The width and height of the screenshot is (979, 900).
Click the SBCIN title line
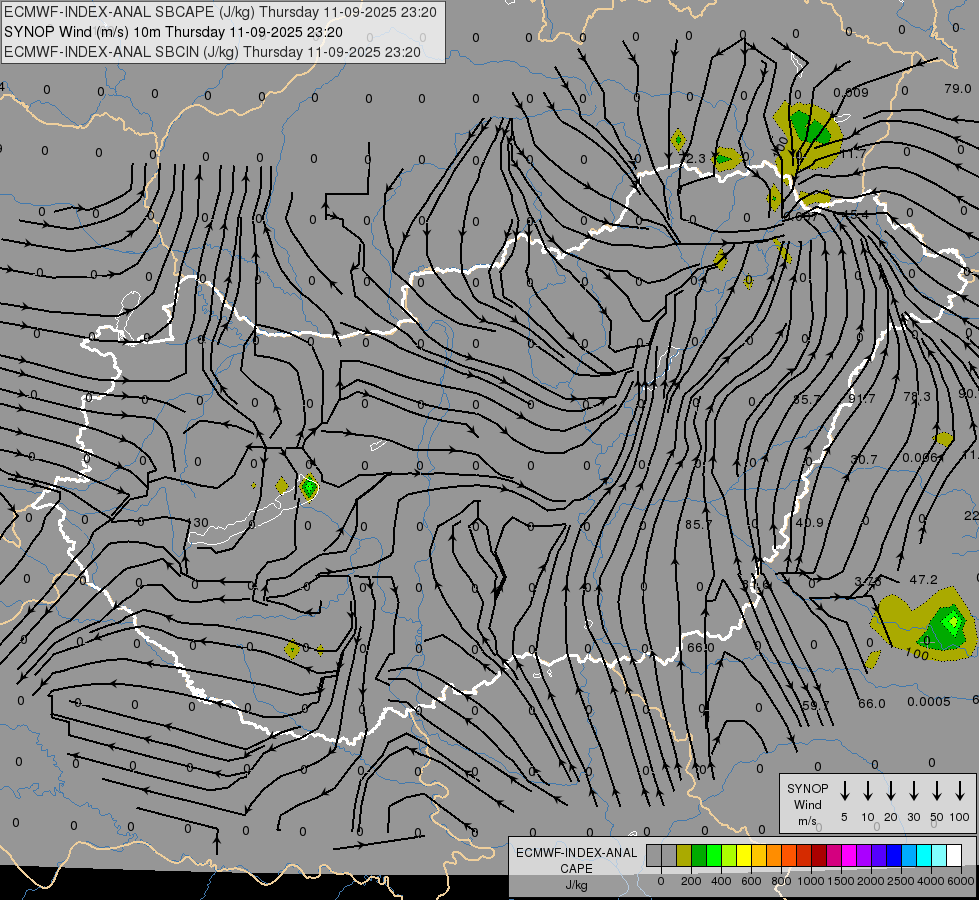coord(212,52)
